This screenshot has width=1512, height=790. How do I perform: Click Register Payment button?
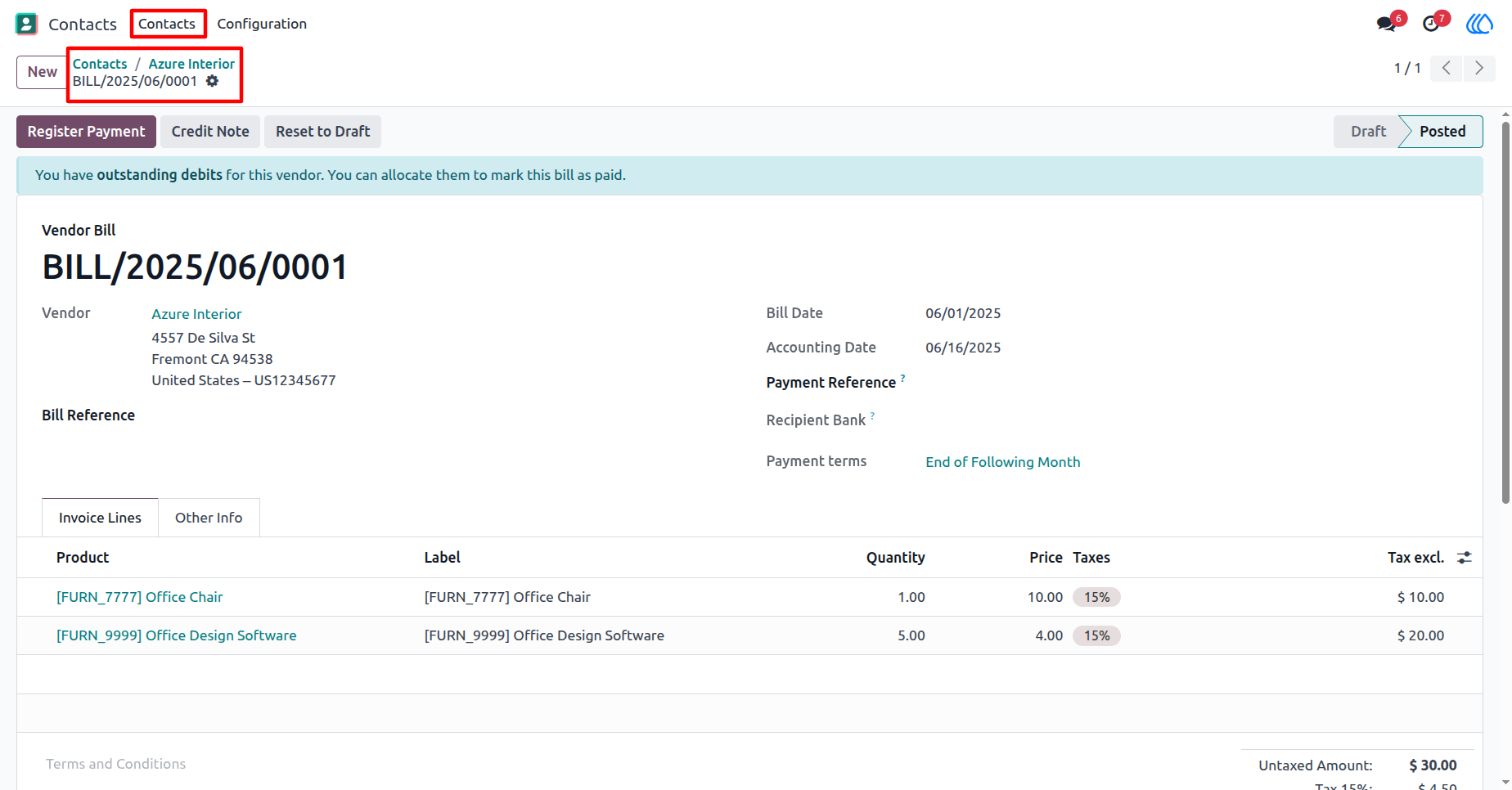pyautogui.click(x=86, y=132)
